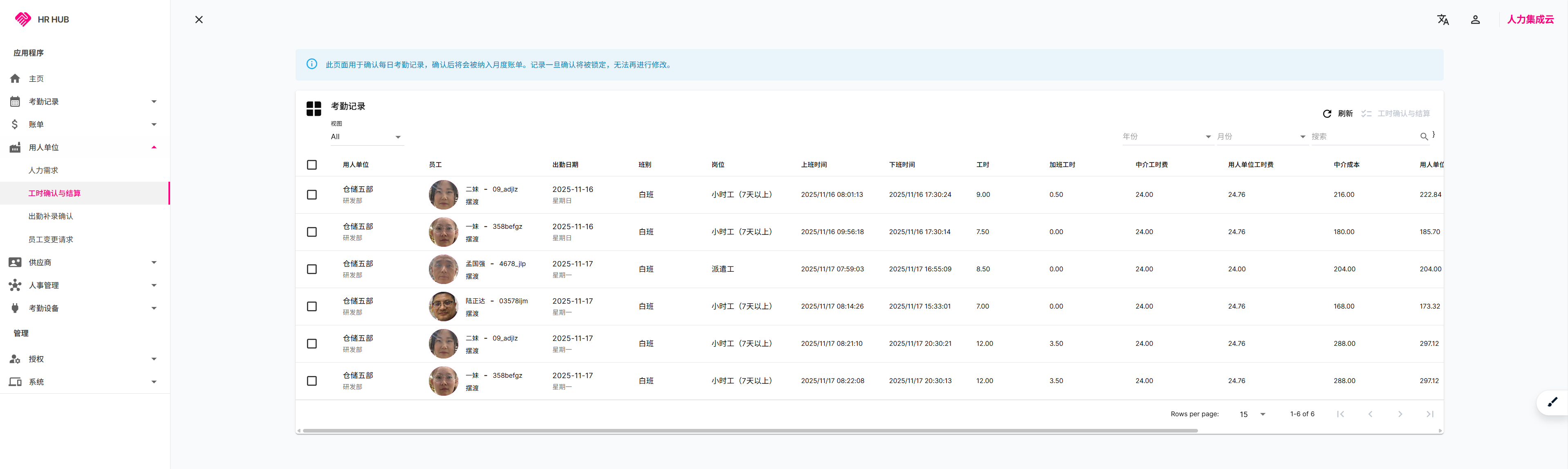Click the refresh icon labeled 刷新

point(1327,114)
